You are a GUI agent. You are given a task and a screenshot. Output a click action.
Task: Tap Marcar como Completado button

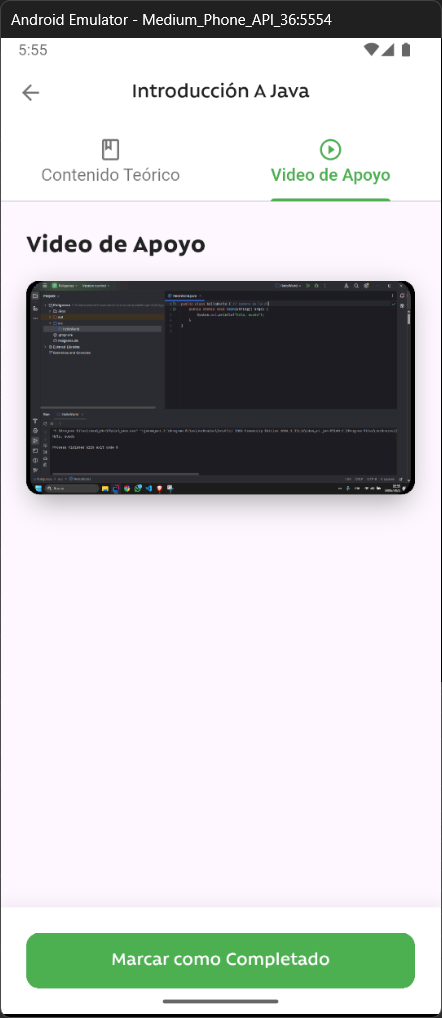(x=220, y=960)
